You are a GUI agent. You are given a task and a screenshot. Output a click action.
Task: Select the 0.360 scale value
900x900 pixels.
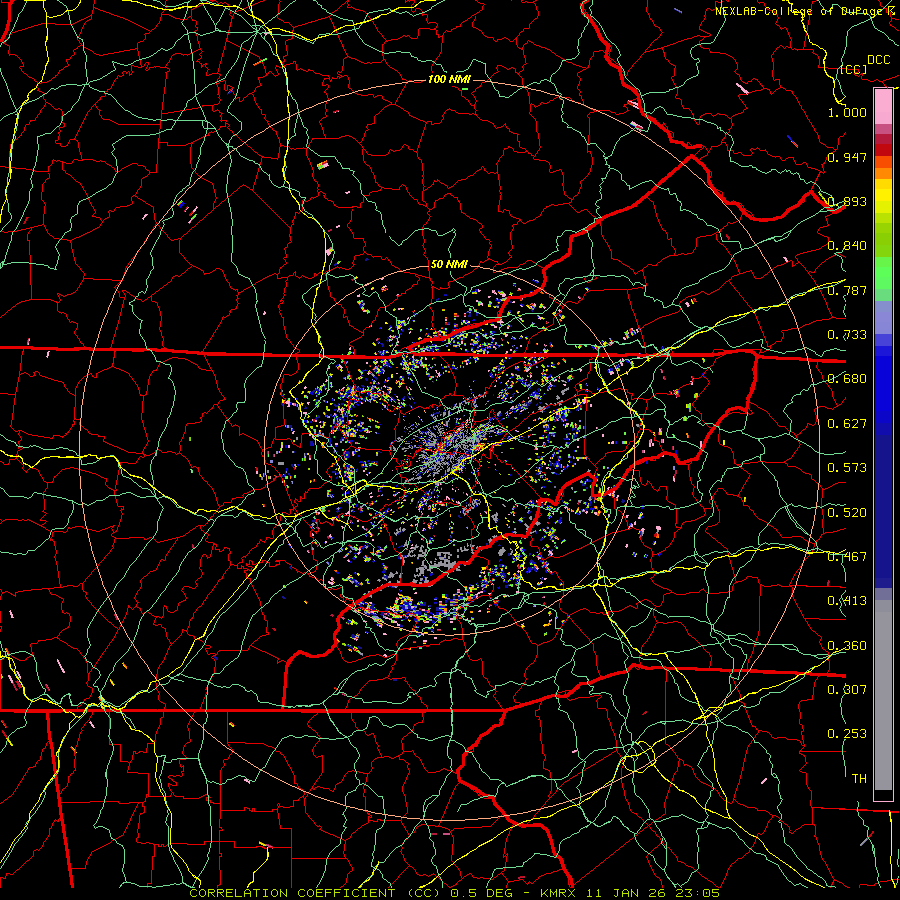pos(847,646)
